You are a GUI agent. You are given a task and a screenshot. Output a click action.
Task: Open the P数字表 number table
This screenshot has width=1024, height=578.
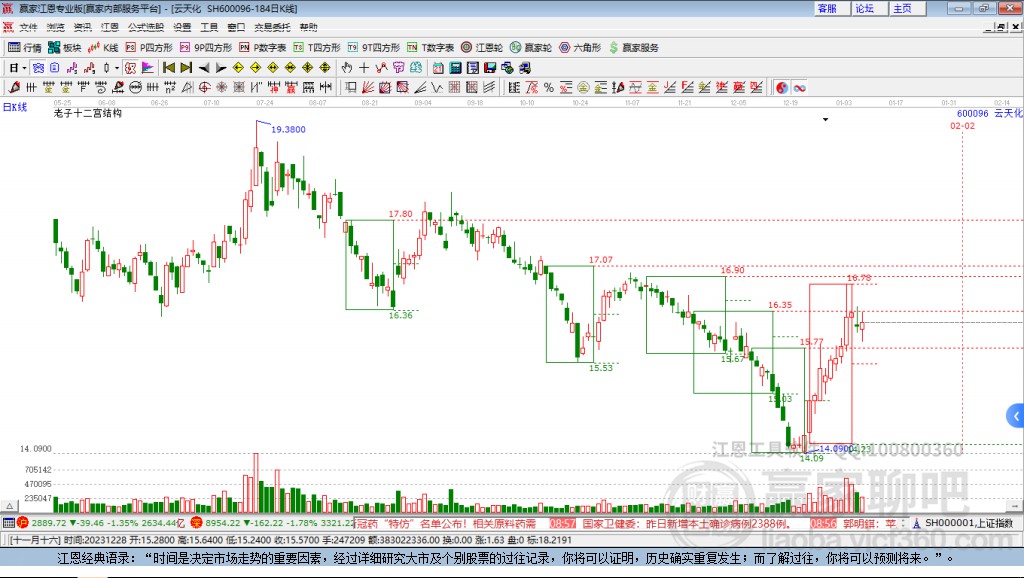[263, 48]
